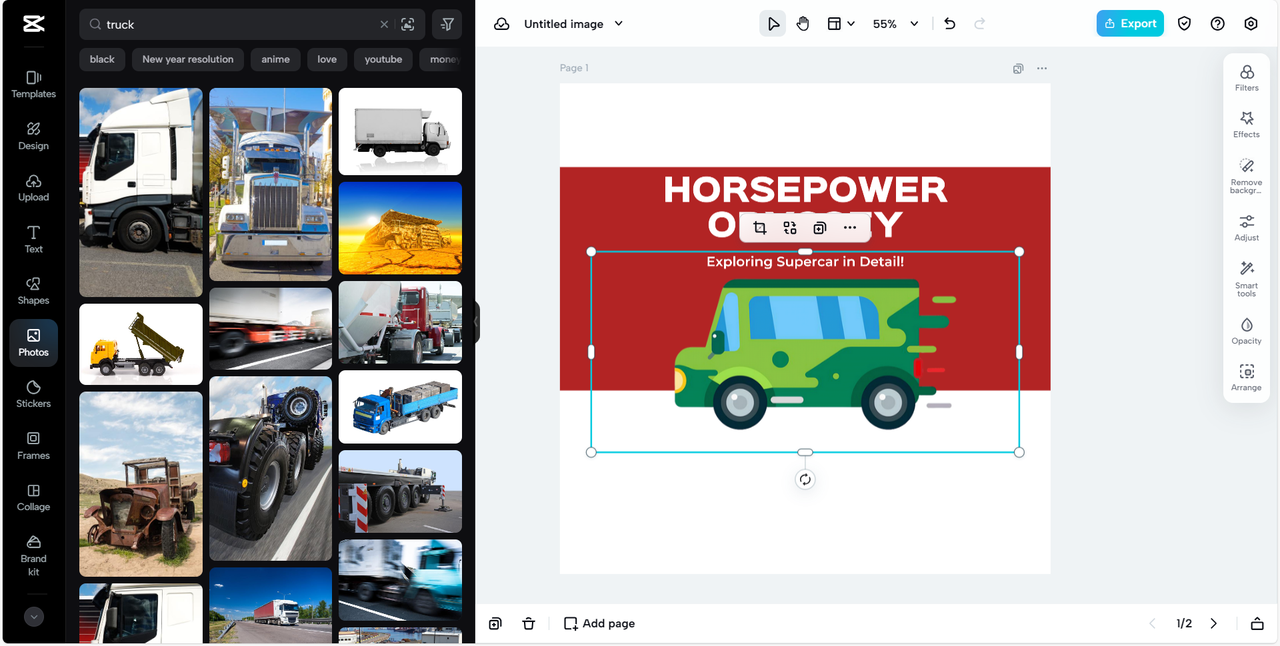Select the New year resolution chip
Image resolution: width=1280 pixels, height=646 pixels.
188,59
